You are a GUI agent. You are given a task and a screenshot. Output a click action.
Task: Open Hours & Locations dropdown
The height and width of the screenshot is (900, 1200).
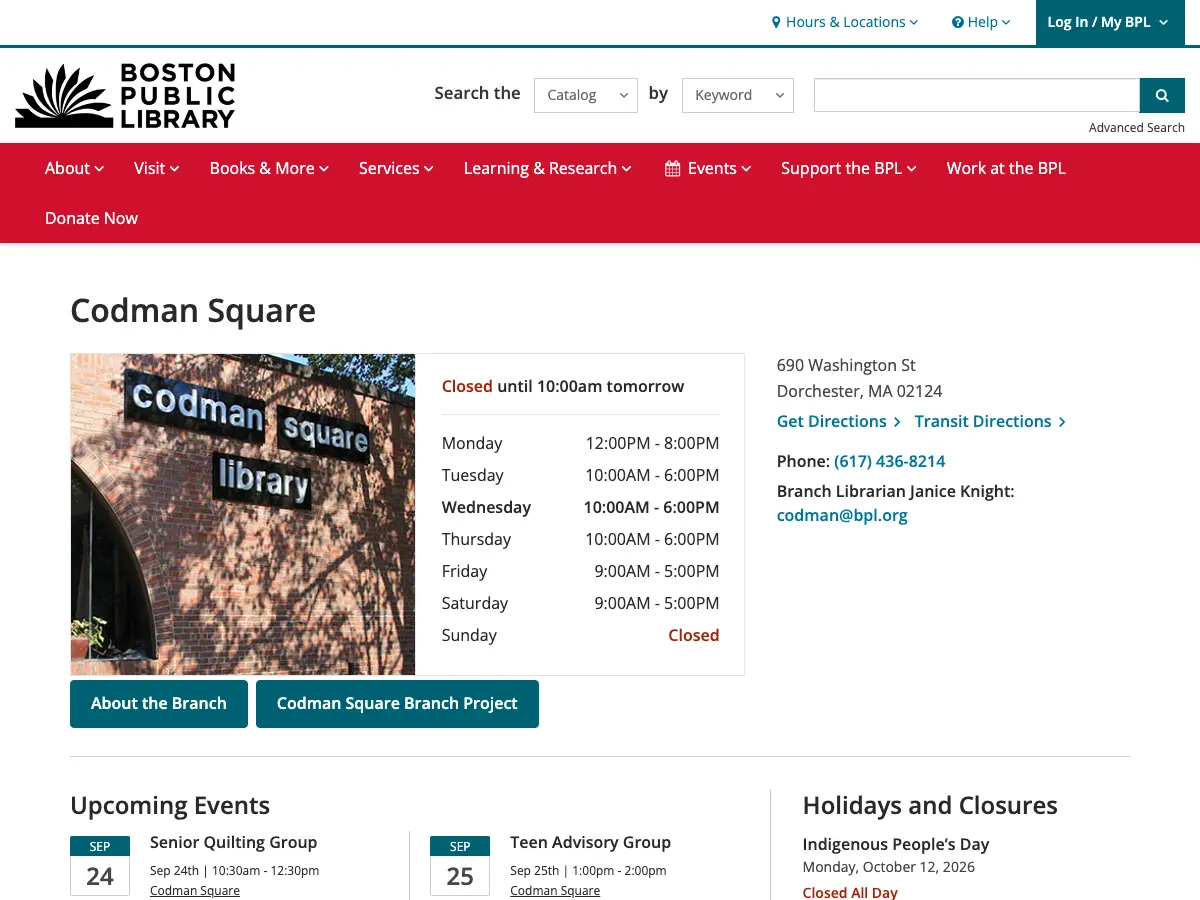845,22
